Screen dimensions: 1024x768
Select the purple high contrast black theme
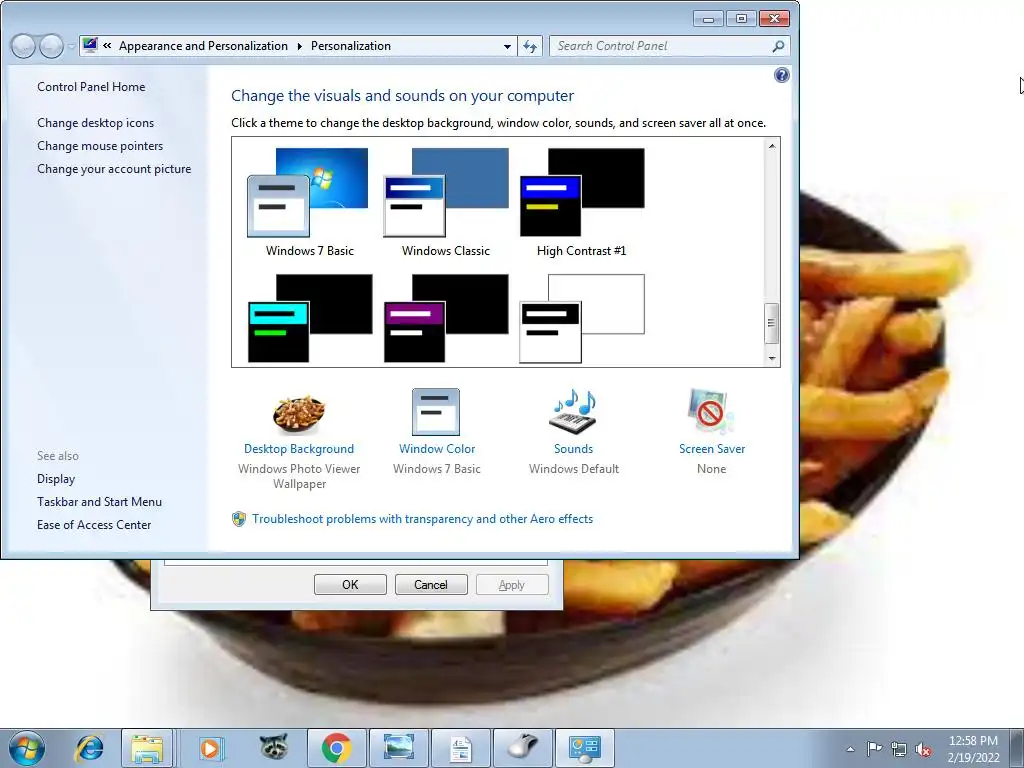click(445, 318)
